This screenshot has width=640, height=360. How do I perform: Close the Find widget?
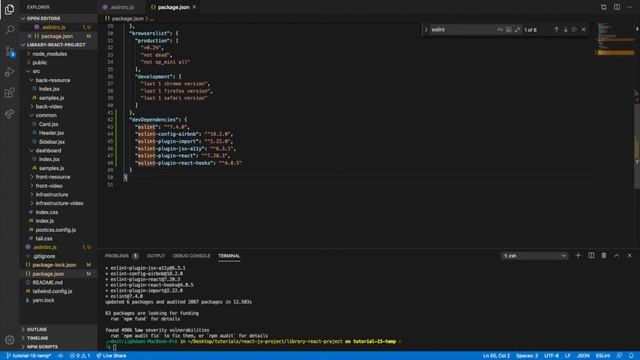[584, 29]
